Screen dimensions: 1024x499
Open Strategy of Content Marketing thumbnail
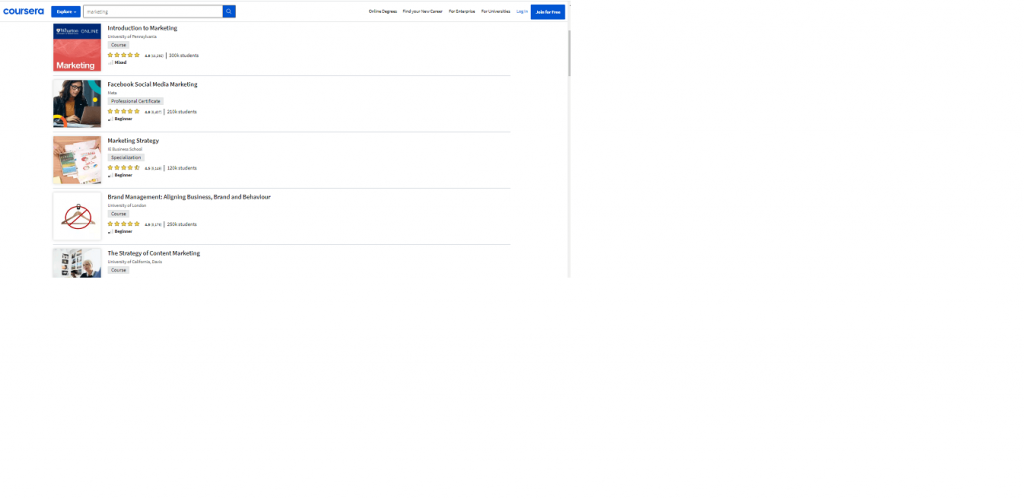tap(77, 263)
